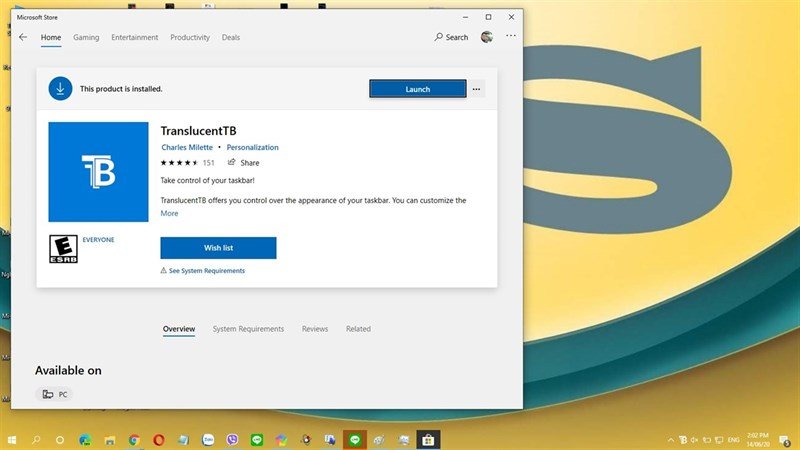Screen dimensions: 800x450
Task: Open Zalo app on the taskbar
Action: point(208,440)
